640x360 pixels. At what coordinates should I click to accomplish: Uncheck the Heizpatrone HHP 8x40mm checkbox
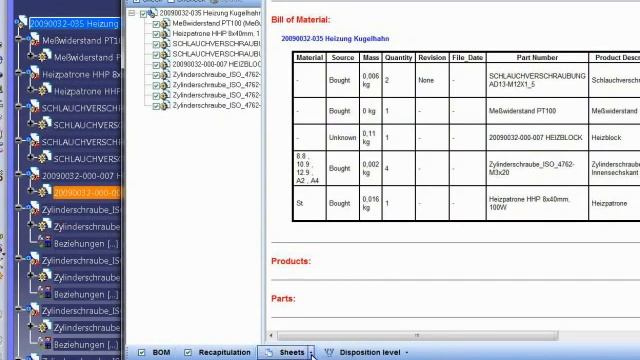point(156,34)
